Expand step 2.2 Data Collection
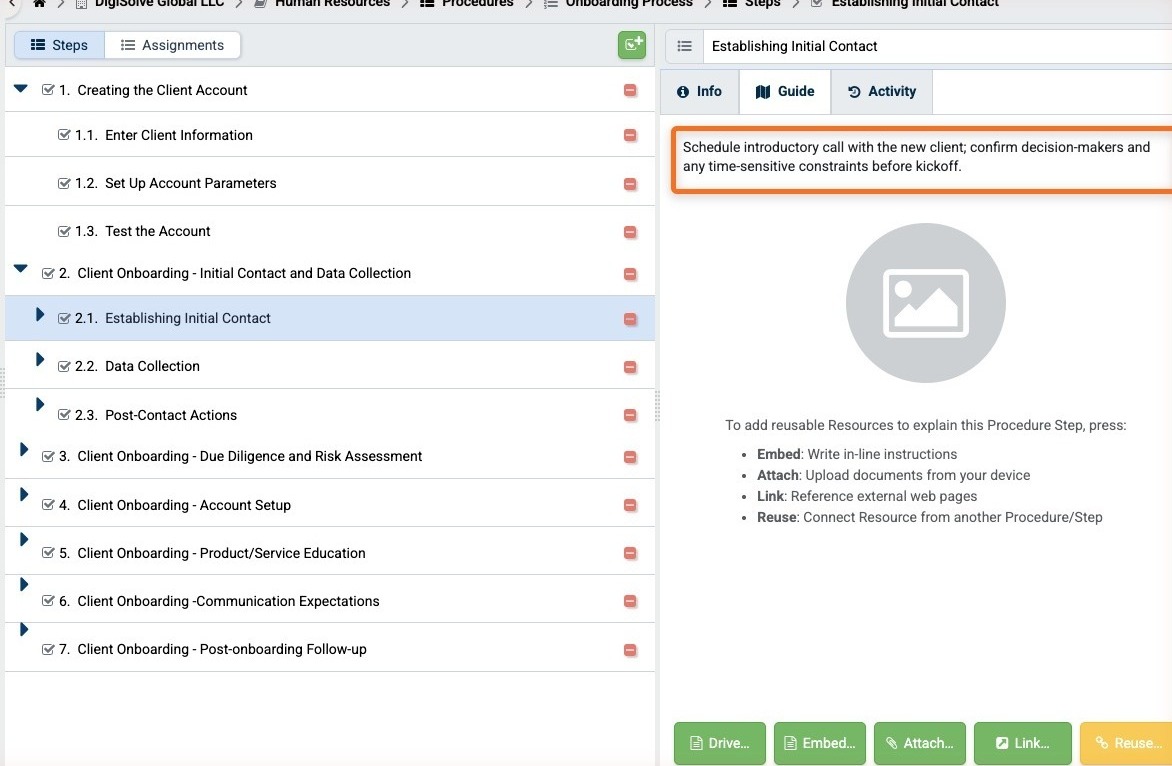1172x766 pixels. coord(40,359)
